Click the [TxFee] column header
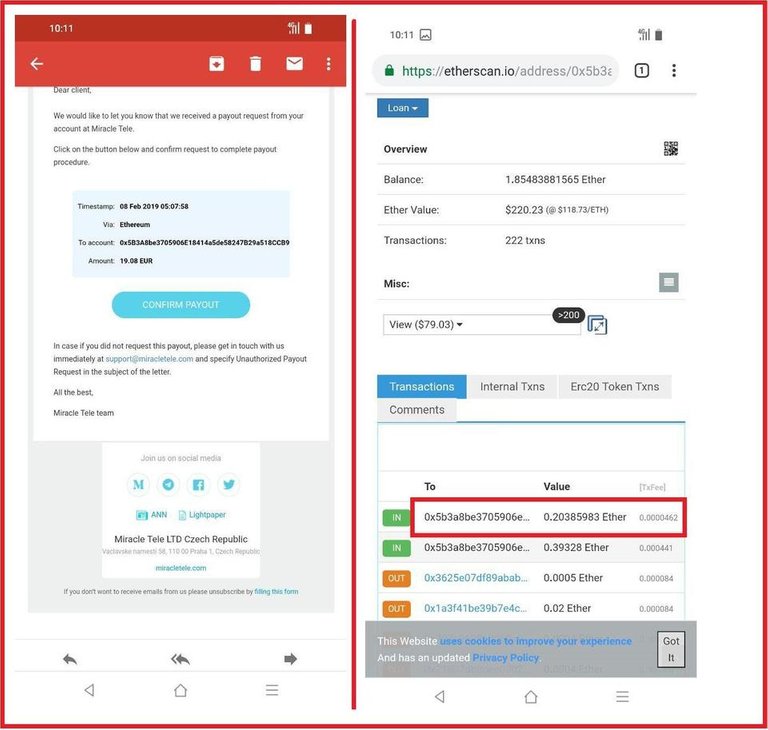 [x=652, y=487]
